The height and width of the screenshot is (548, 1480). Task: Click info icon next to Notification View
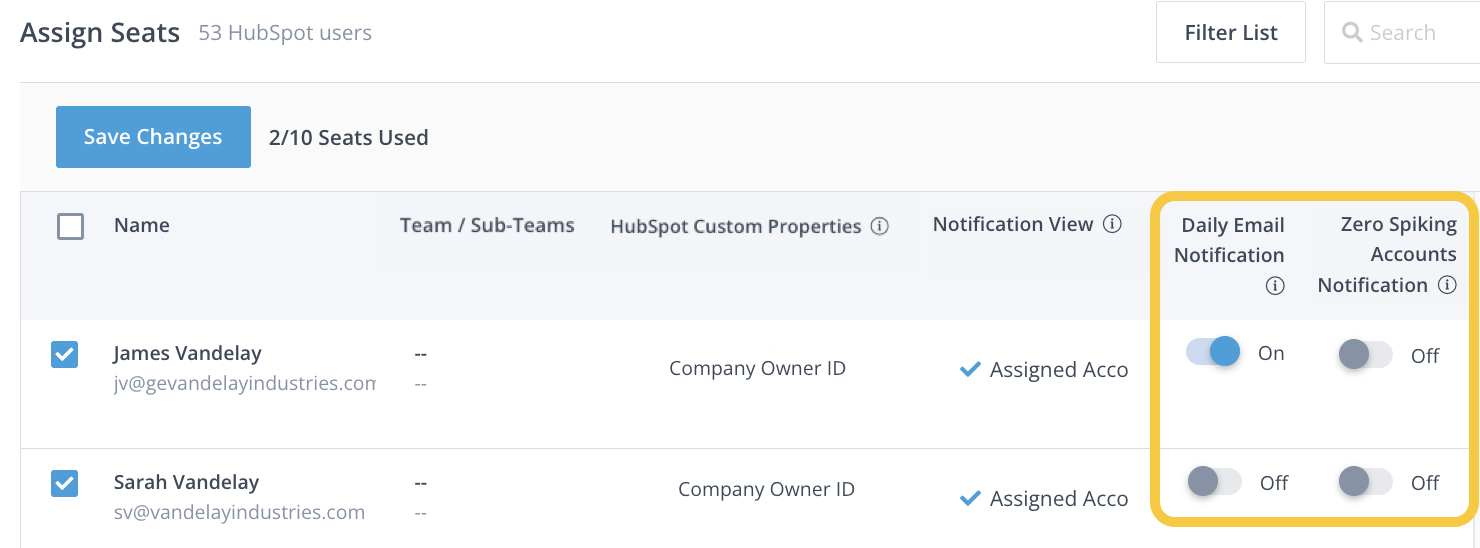coord(1112,225)
